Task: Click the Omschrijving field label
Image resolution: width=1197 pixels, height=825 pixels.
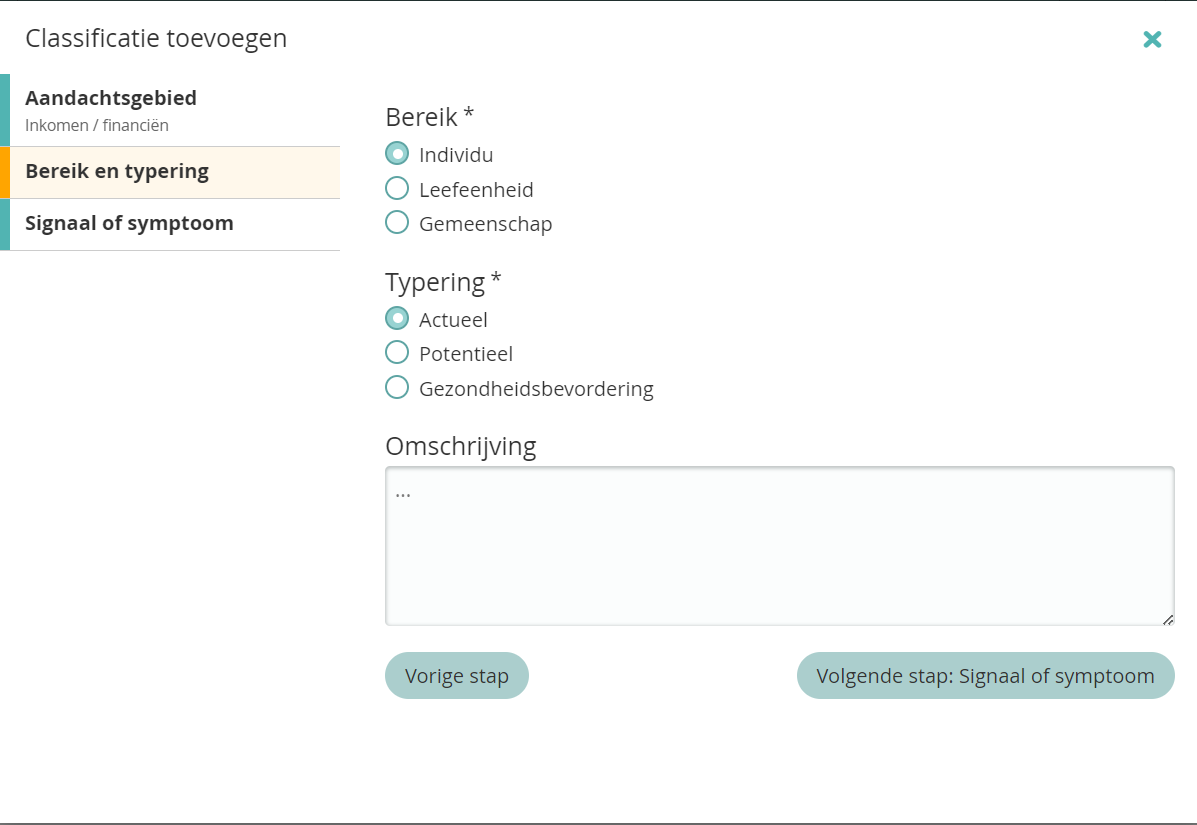Action: [x=460, y=446]
